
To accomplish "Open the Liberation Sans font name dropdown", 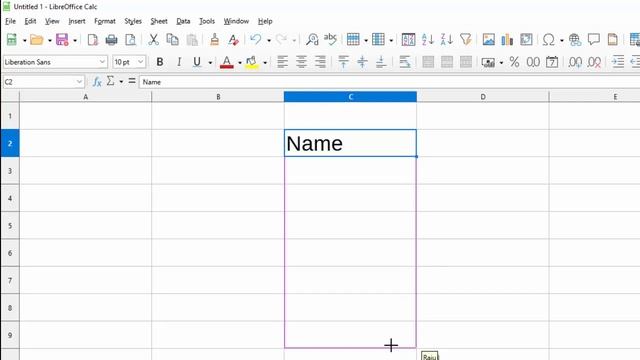I will [102, 62].
